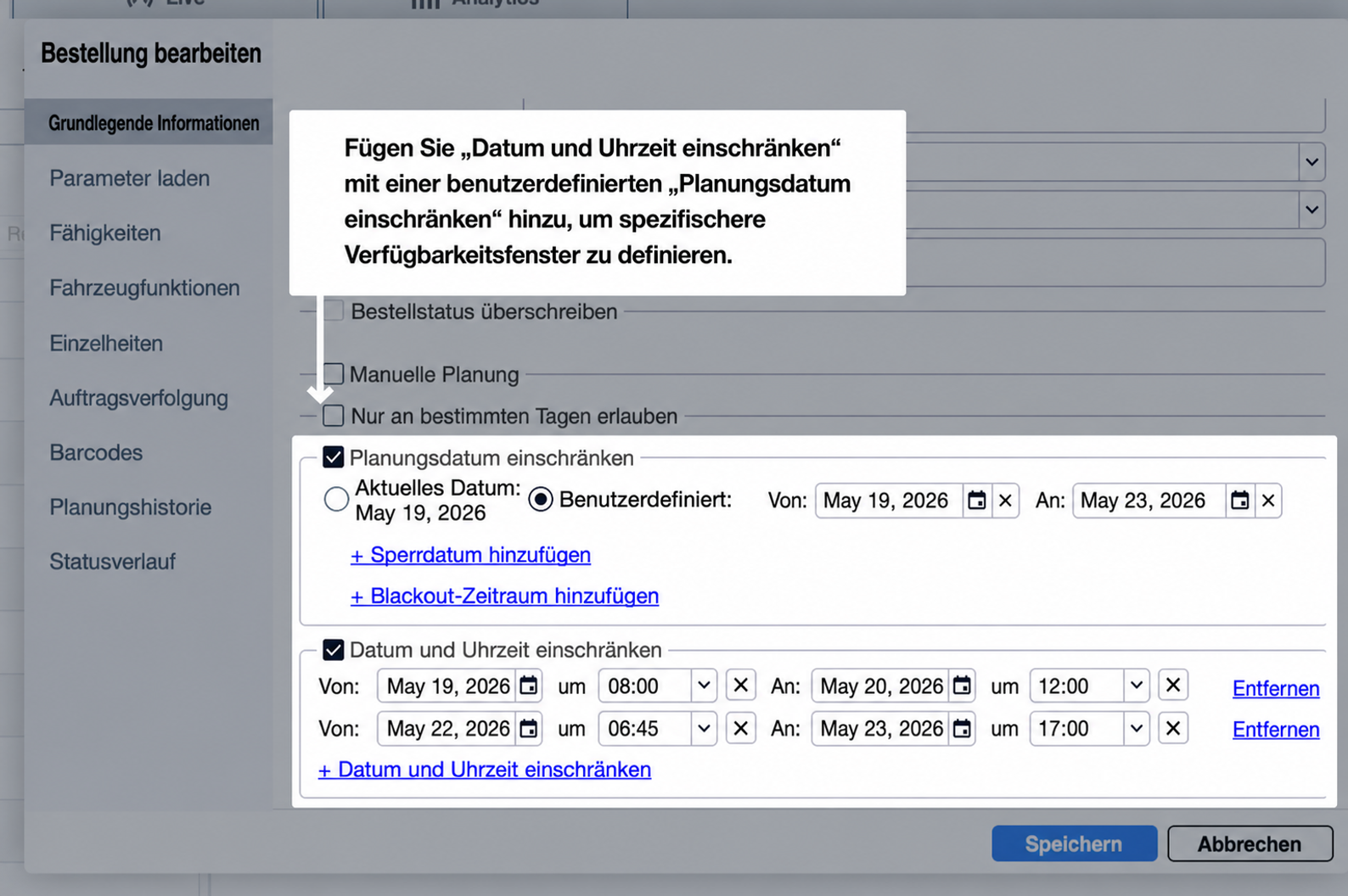Click + Sperrdatum hinzufügen link

point(470,555)
